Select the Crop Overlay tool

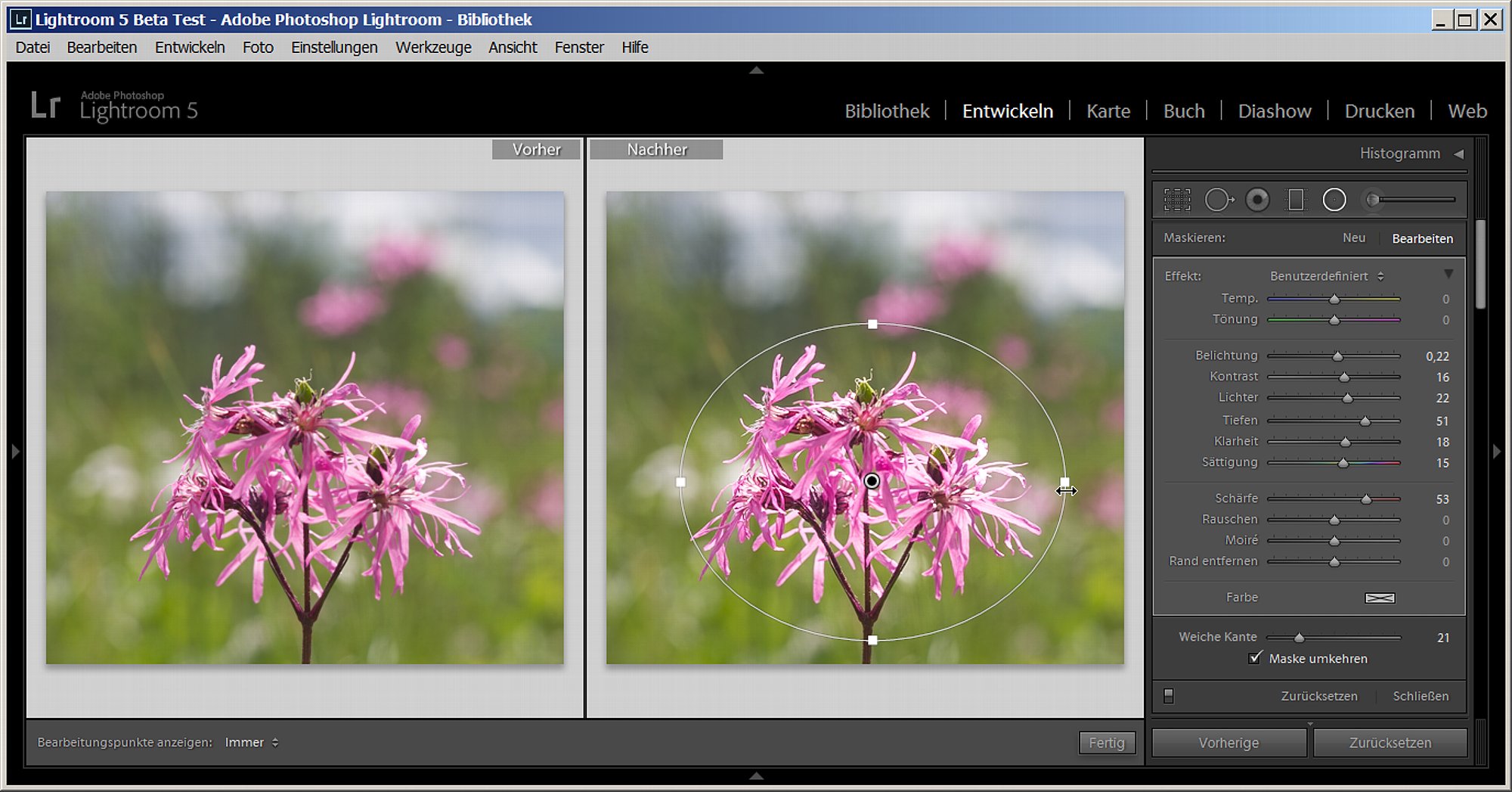pyautogui.click(x=1176, y=200)
